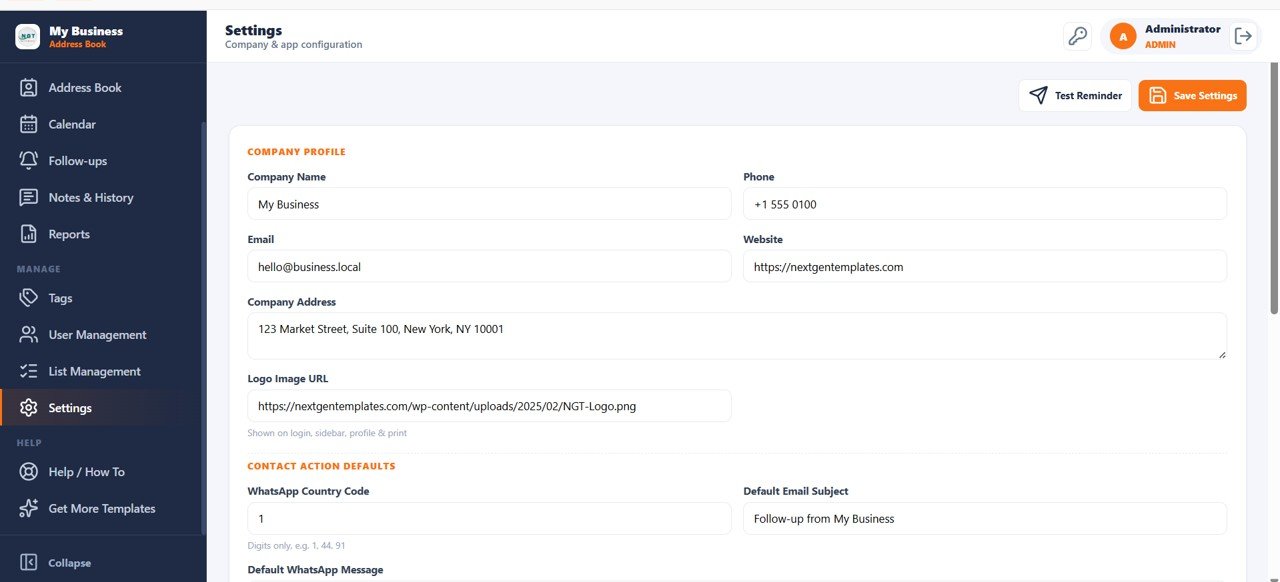Click the Phone input field
Image resolution: width=1280 pixels, height=582 pixels.
985,204
